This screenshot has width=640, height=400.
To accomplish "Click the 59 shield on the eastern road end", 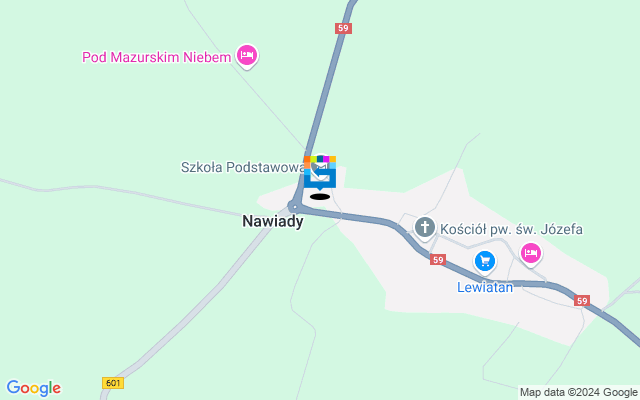I will pos(582,301).
